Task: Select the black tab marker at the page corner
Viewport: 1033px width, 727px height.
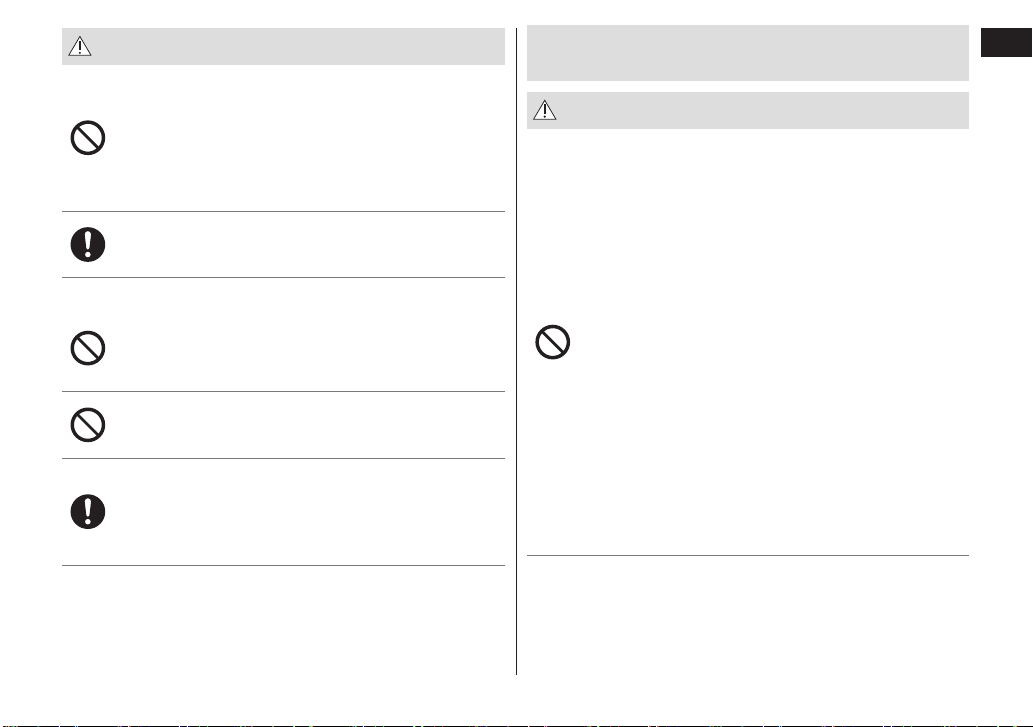Action: (1006, 43)
